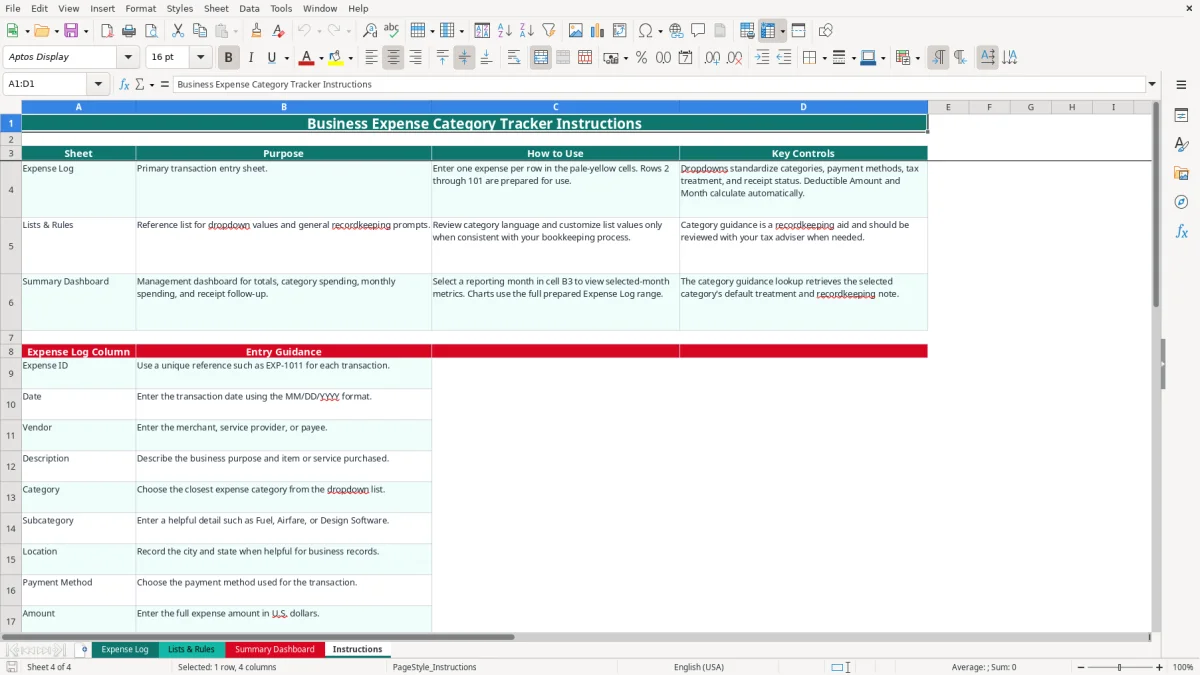Viewport: 1200px width, 675px height.
Task: Open Borders dropdown arrow
Action: pyautogui.click(x=824, y=58)
